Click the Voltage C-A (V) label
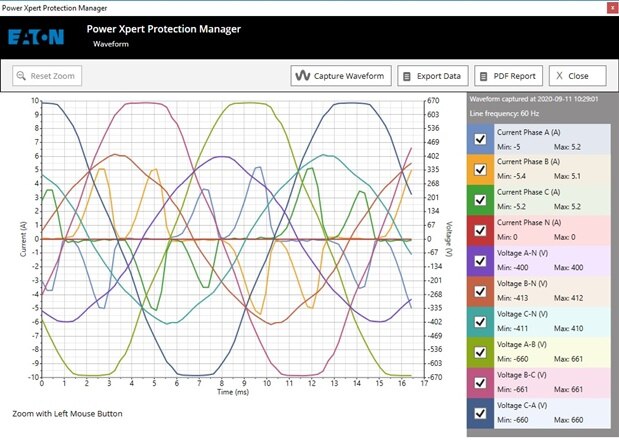This screenshot has width=619, height=440. click(x=522, y=405)
